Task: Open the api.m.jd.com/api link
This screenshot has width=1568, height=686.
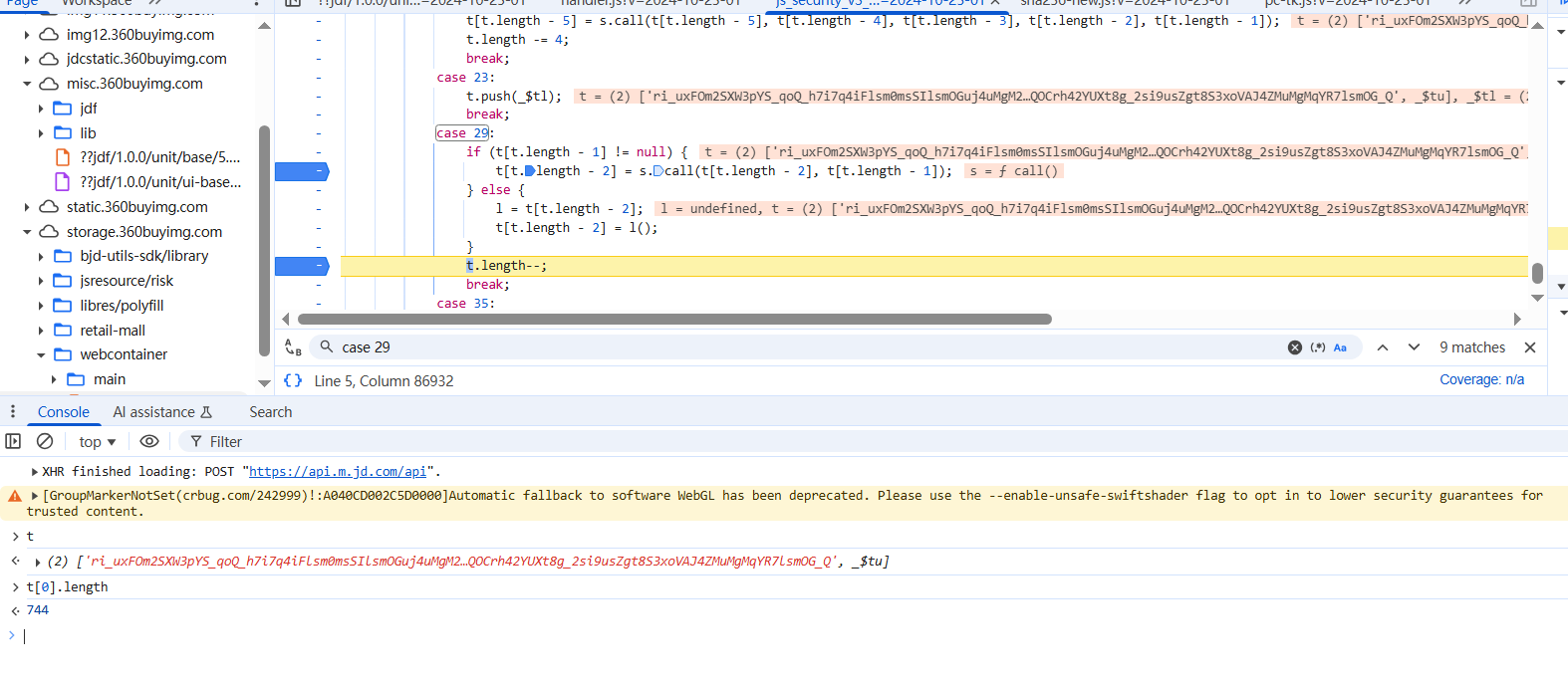Action: (x=338, y=472)
